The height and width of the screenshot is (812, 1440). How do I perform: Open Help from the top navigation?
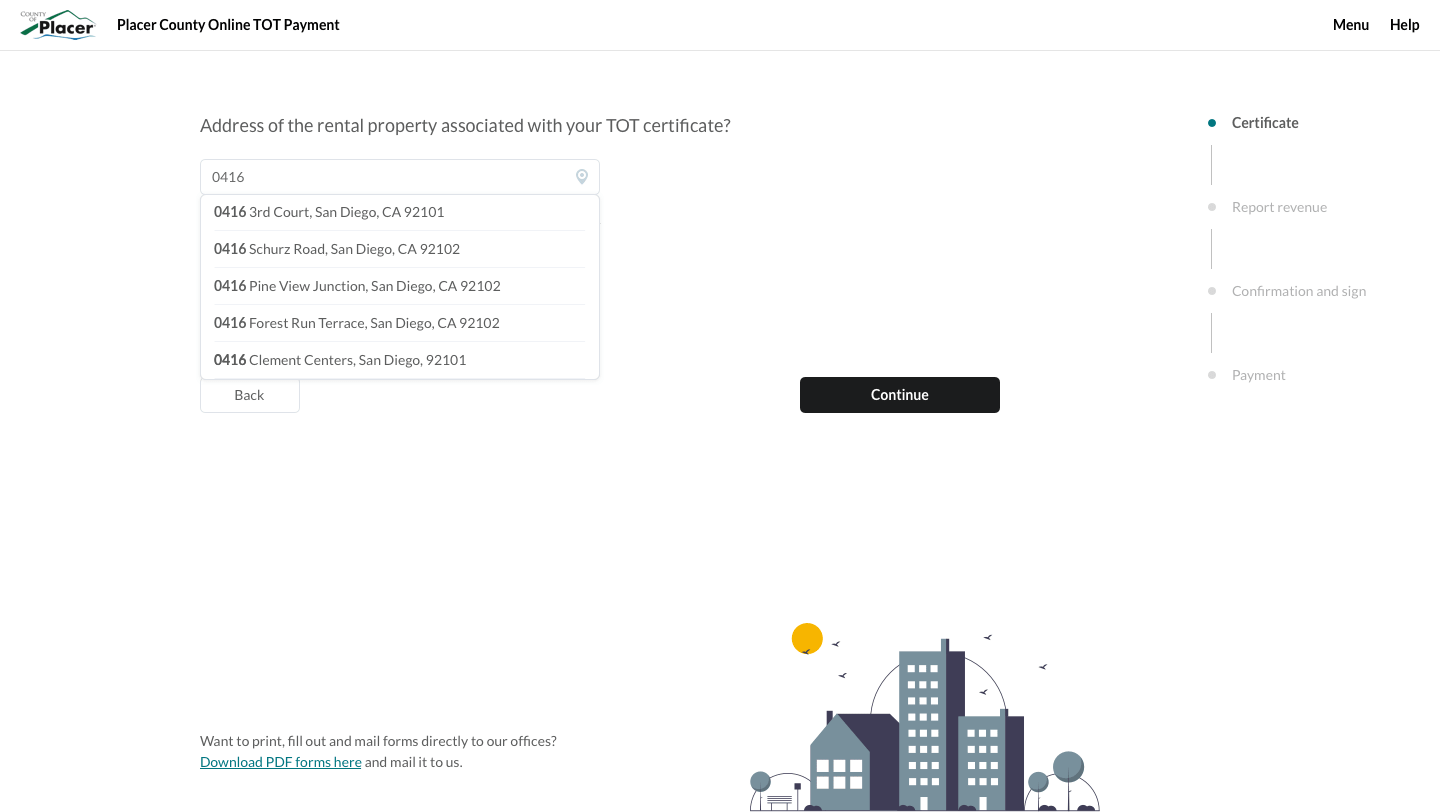click(x=1404, y=24)
